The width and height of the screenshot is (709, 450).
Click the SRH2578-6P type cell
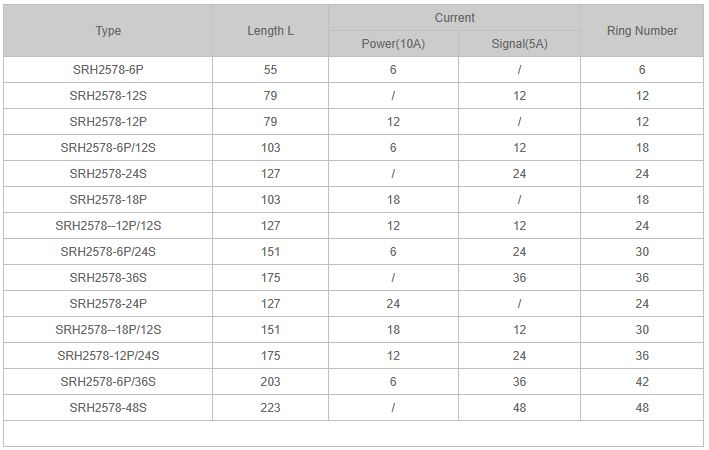click(x=108, y=70)
